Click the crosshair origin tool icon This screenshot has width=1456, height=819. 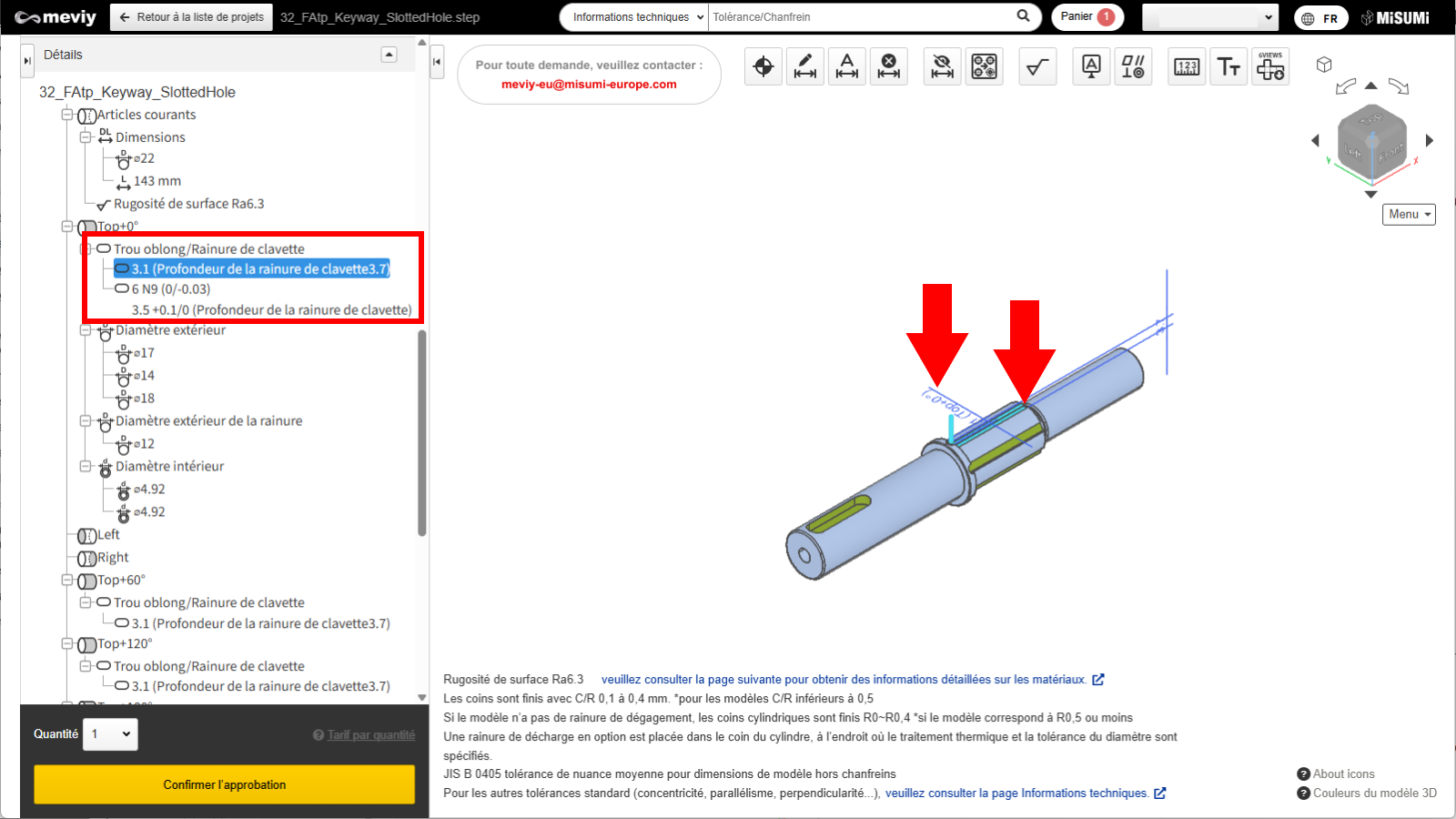pyautogui.click(x=763, y=66)
